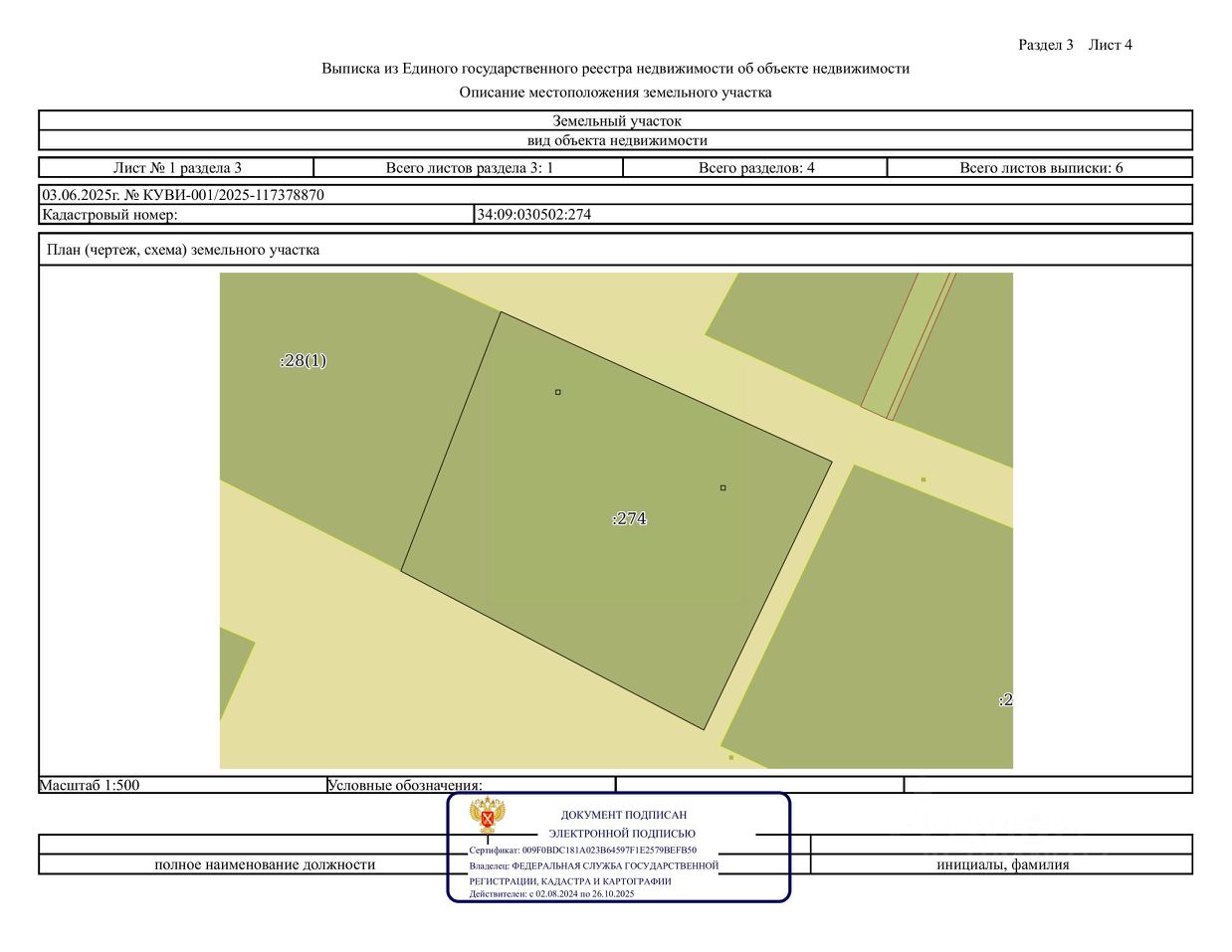Click the text 'Кадастровый номер:'
The image size is (1232, 952).
point(109,214)
